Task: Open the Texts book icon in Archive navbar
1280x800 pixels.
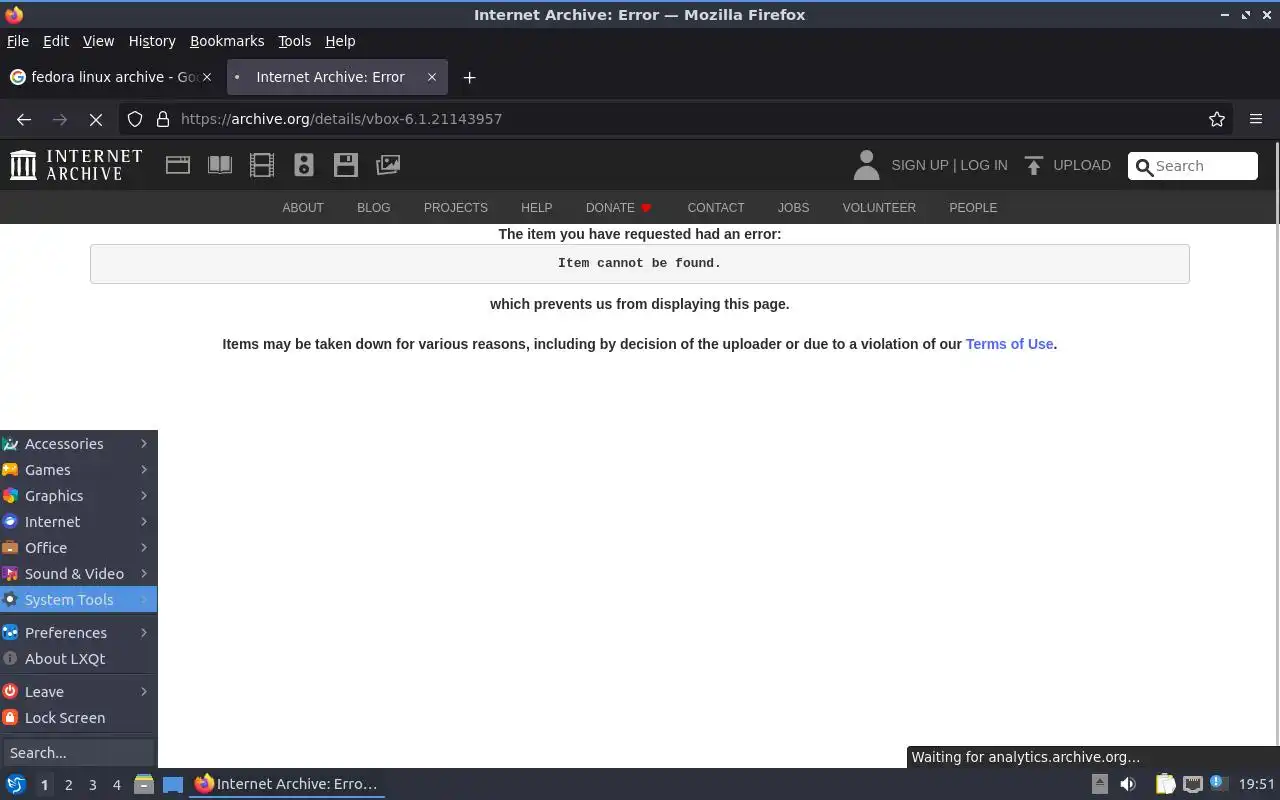Action: tap(220, 165)
